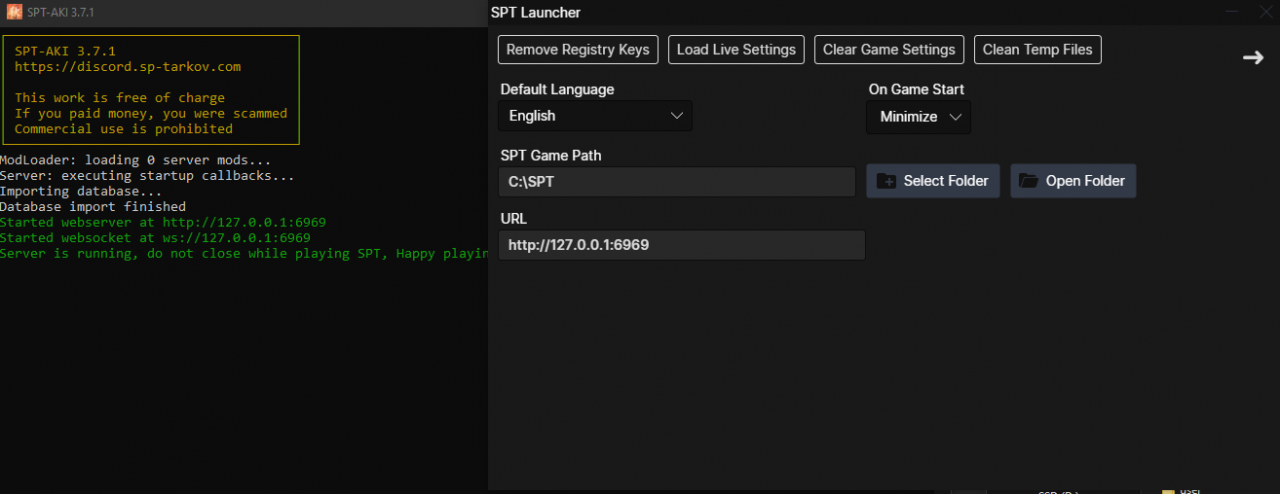The image size is (1280, 494).
Task: Minimize the SPT Launcher window
Action: coord(1233,12)
